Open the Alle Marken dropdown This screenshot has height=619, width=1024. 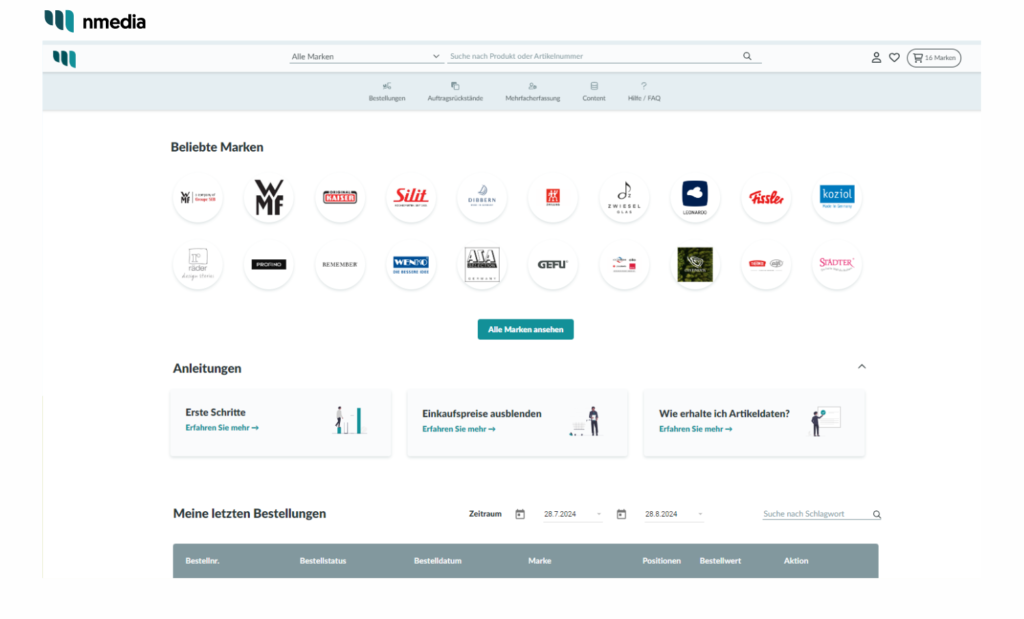365,56
